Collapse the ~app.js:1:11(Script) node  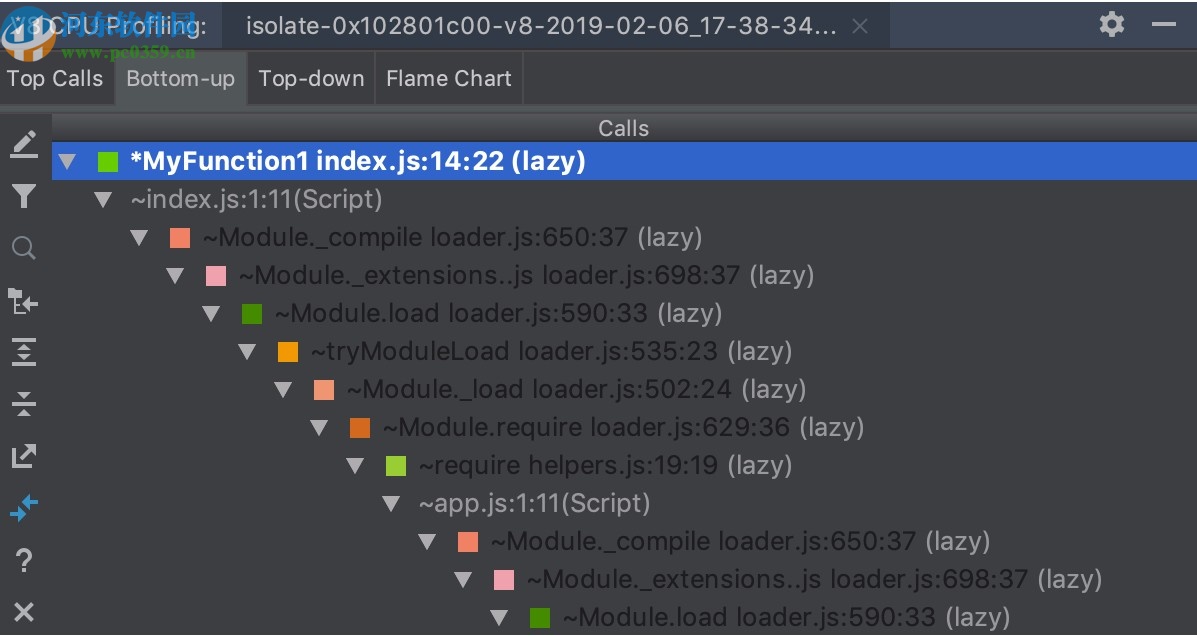[x=391, y=503]
